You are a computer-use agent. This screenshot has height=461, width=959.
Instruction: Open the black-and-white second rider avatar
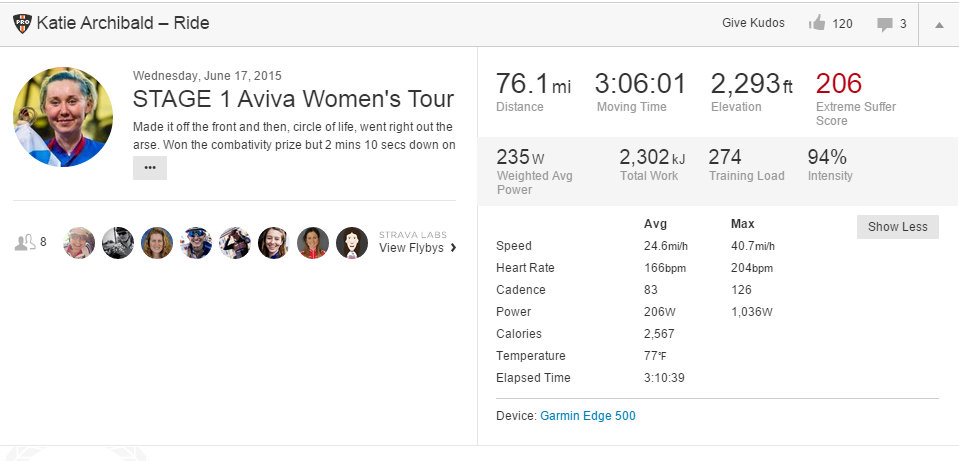point(118,243)
